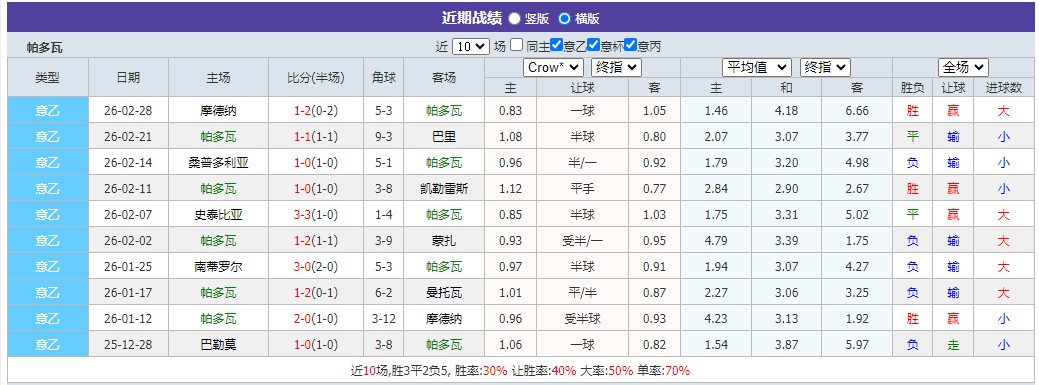This screenshot has height=385, width=1039.
Task: Click the 意乙 type cell for 25-12-28
Action: pyautogui.click(x=48, y=345)
